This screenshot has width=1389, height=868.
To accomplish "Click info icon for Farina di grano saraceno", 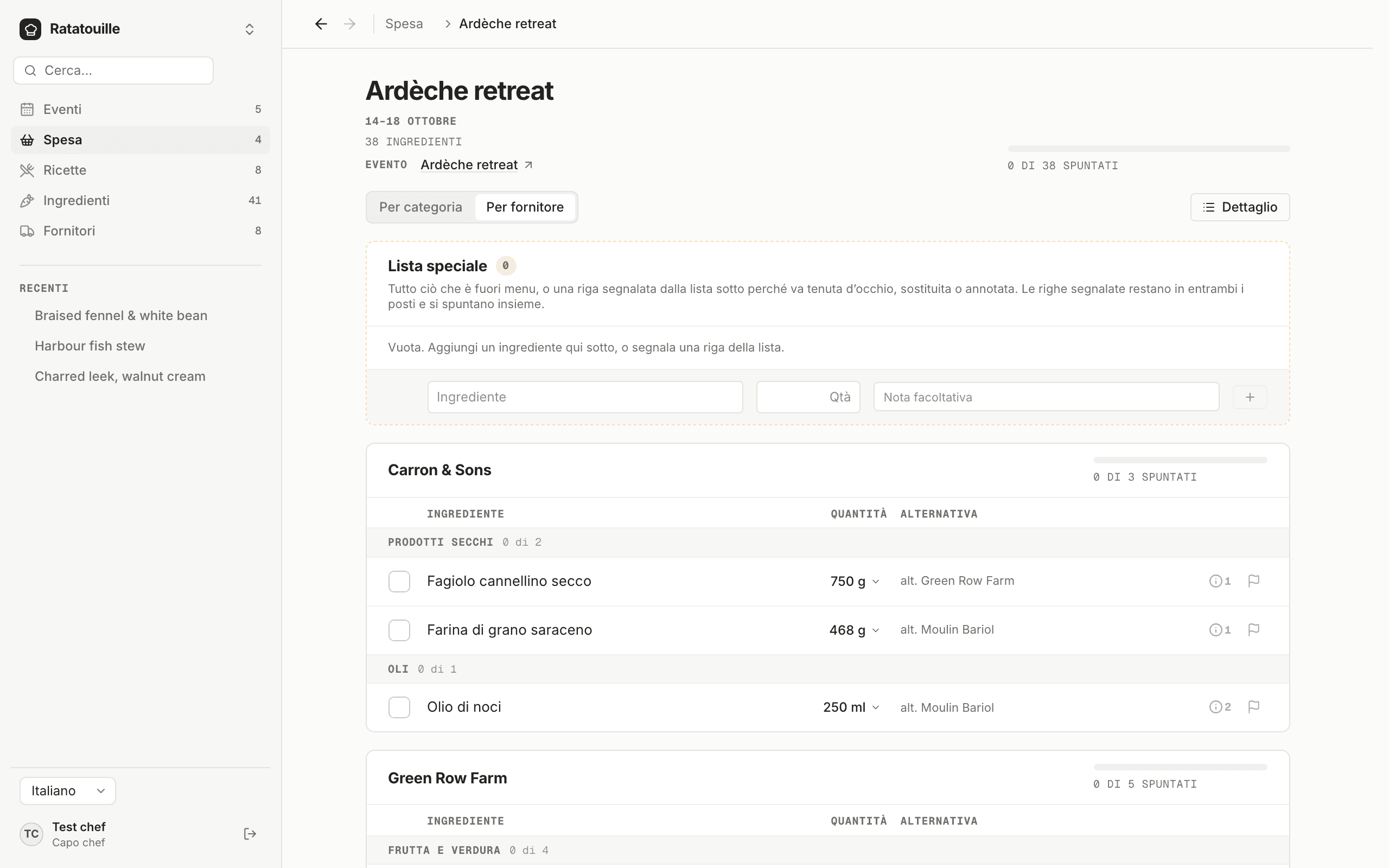I will [1220, 630].
